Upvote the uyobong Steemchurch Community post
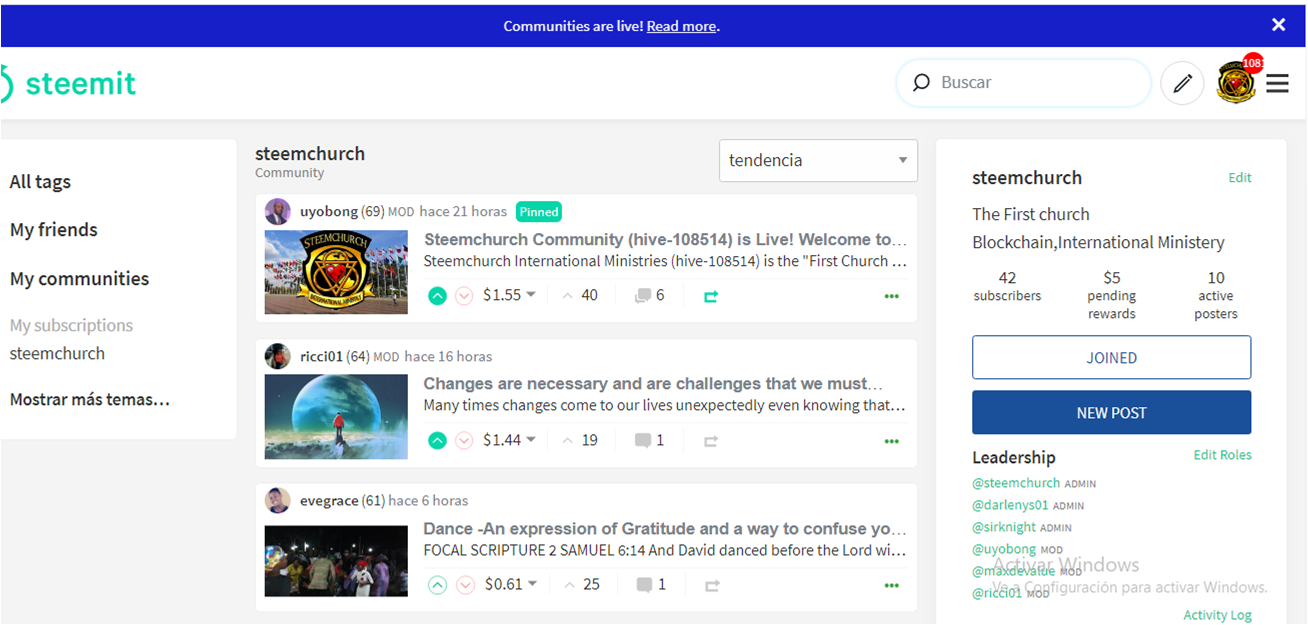The image size is (1308, 625). coord(437,296)
